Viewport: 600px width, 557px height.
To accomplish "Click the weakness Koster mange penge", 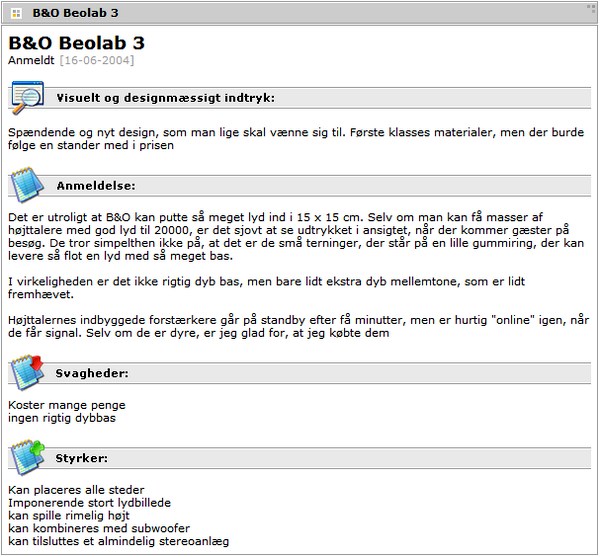I will tap(67, 405).
